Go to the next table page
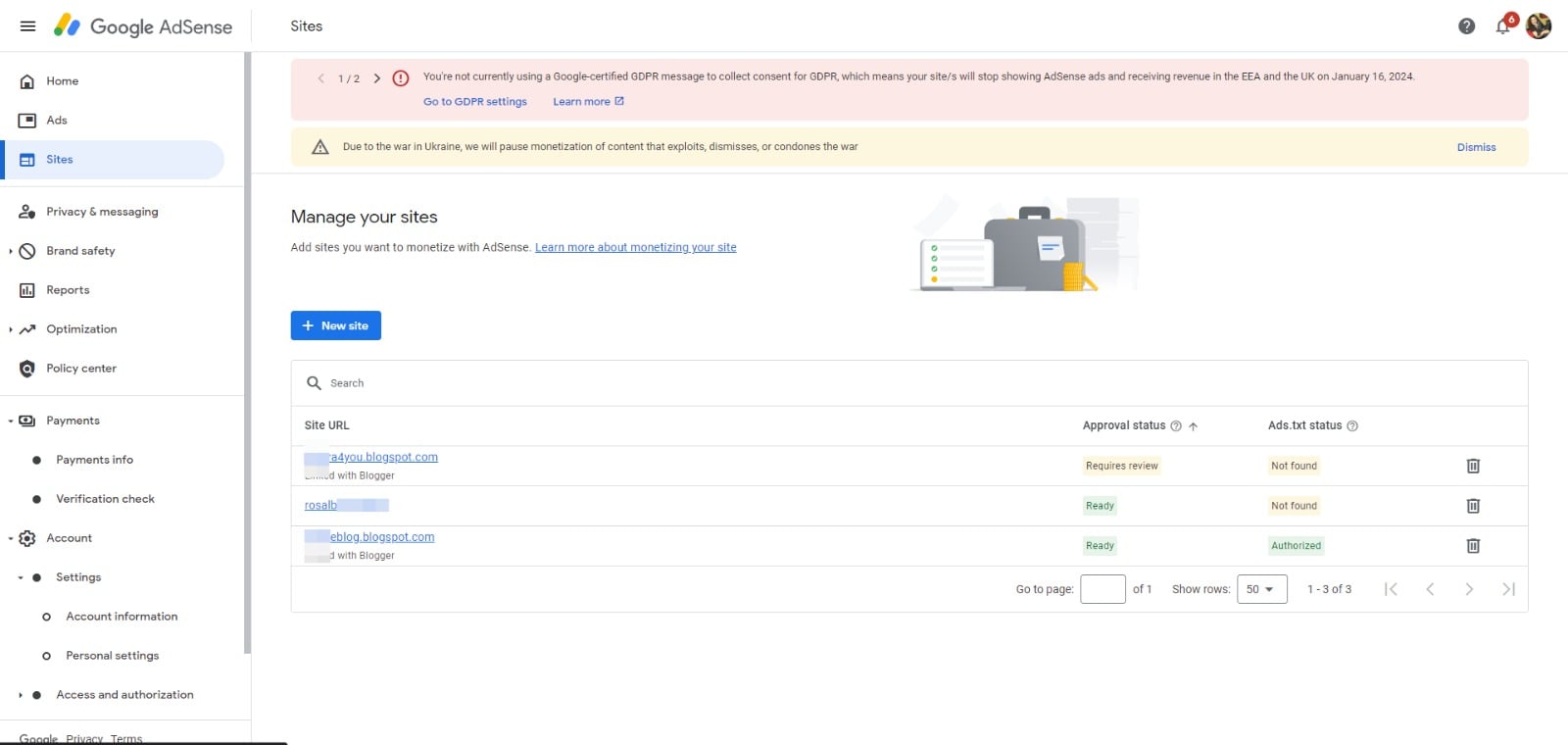 coord(1469,589)
